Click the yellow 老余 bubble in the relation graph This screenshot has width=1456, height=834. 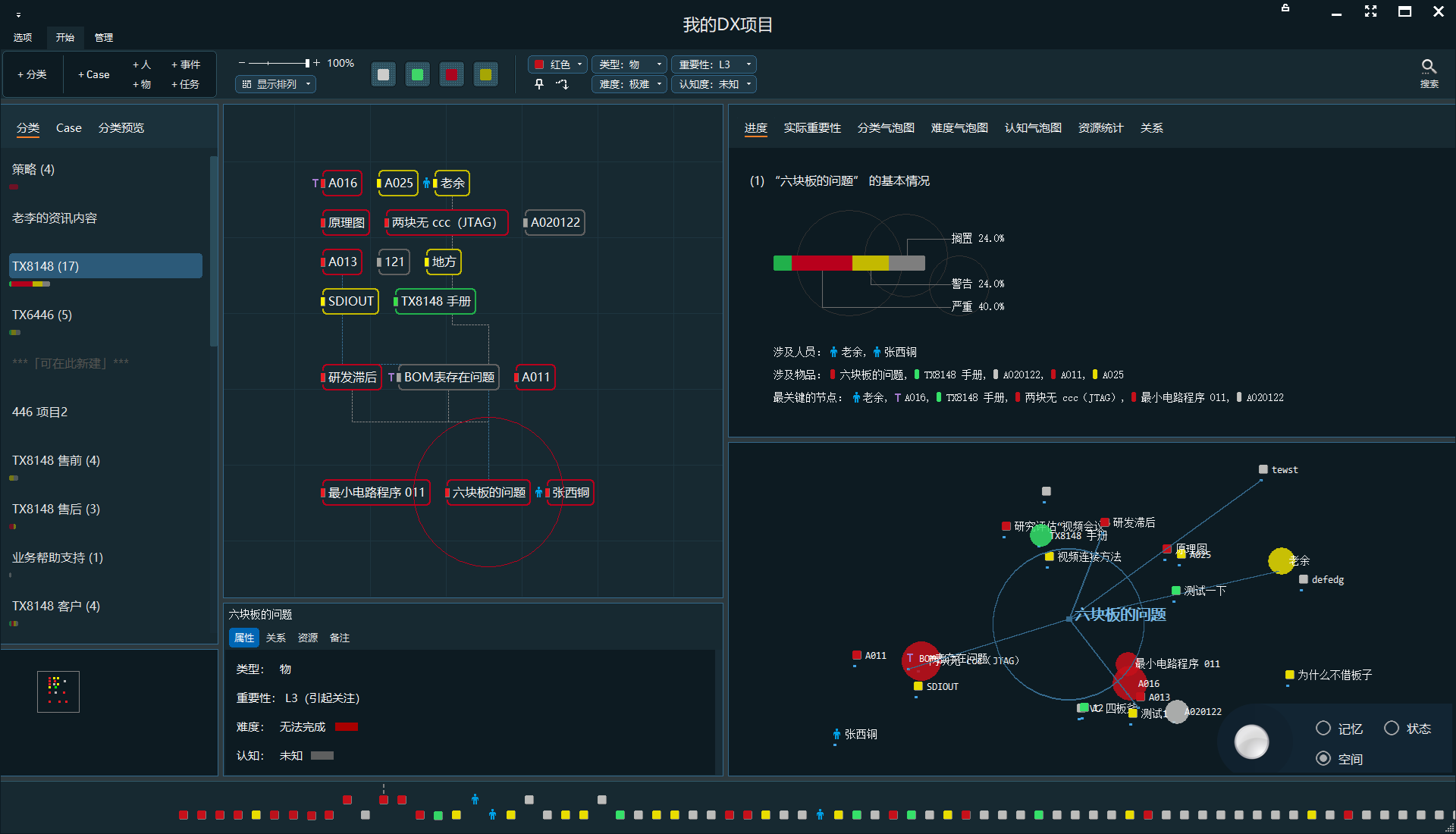1281,561
